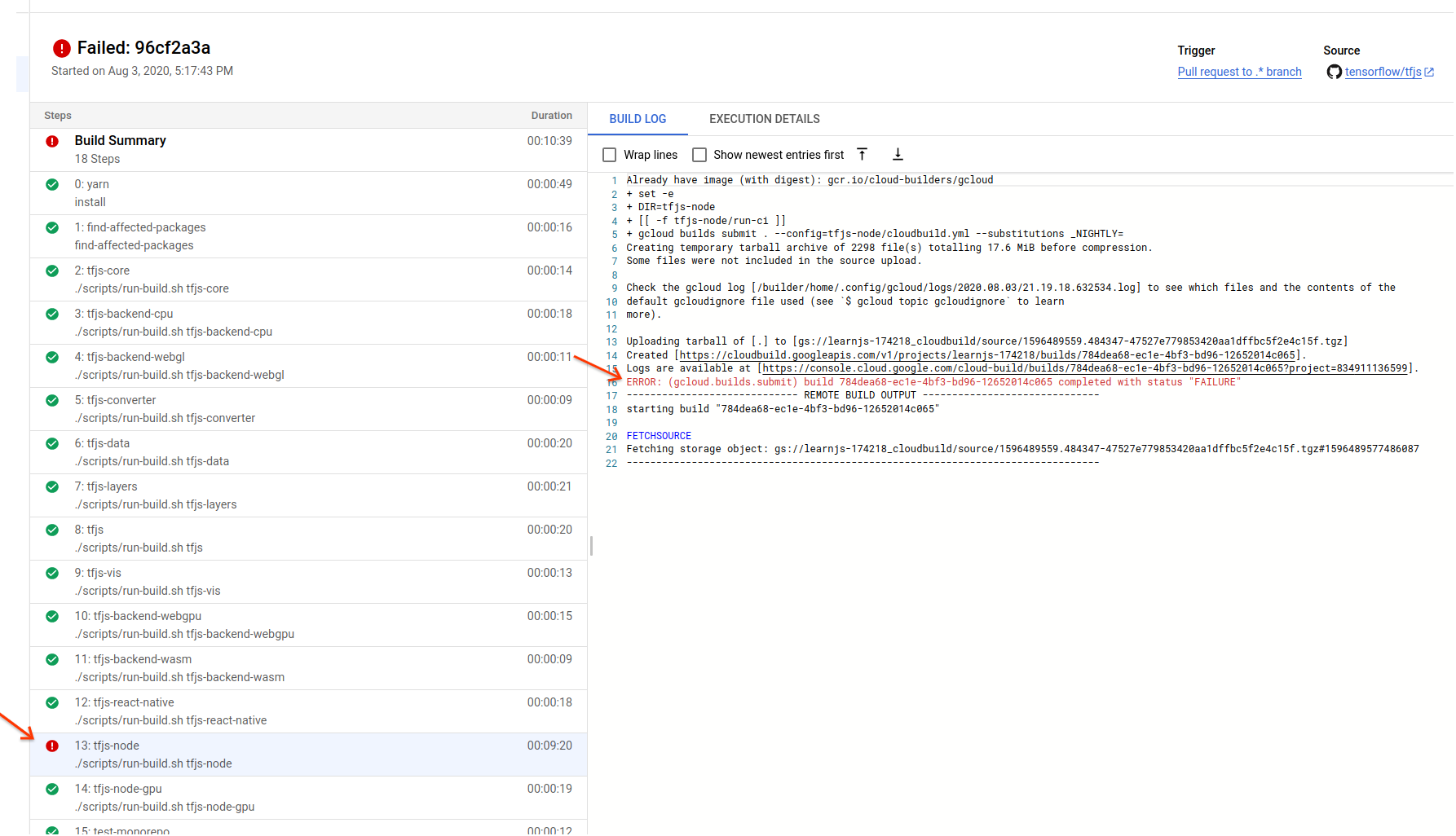
Task: Click green check icon for 9: tfjs-vis
Action: tap(52, 573)
